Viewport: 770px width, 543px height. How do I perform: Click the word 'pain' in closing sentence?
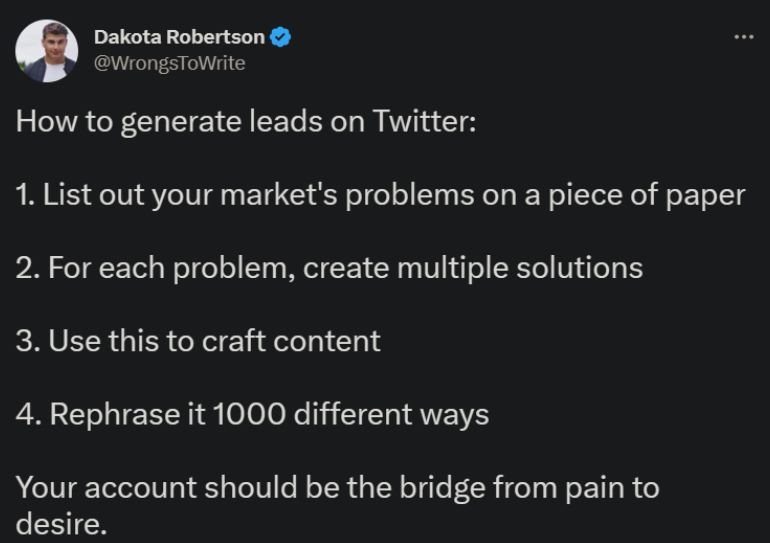click(595, 489)
